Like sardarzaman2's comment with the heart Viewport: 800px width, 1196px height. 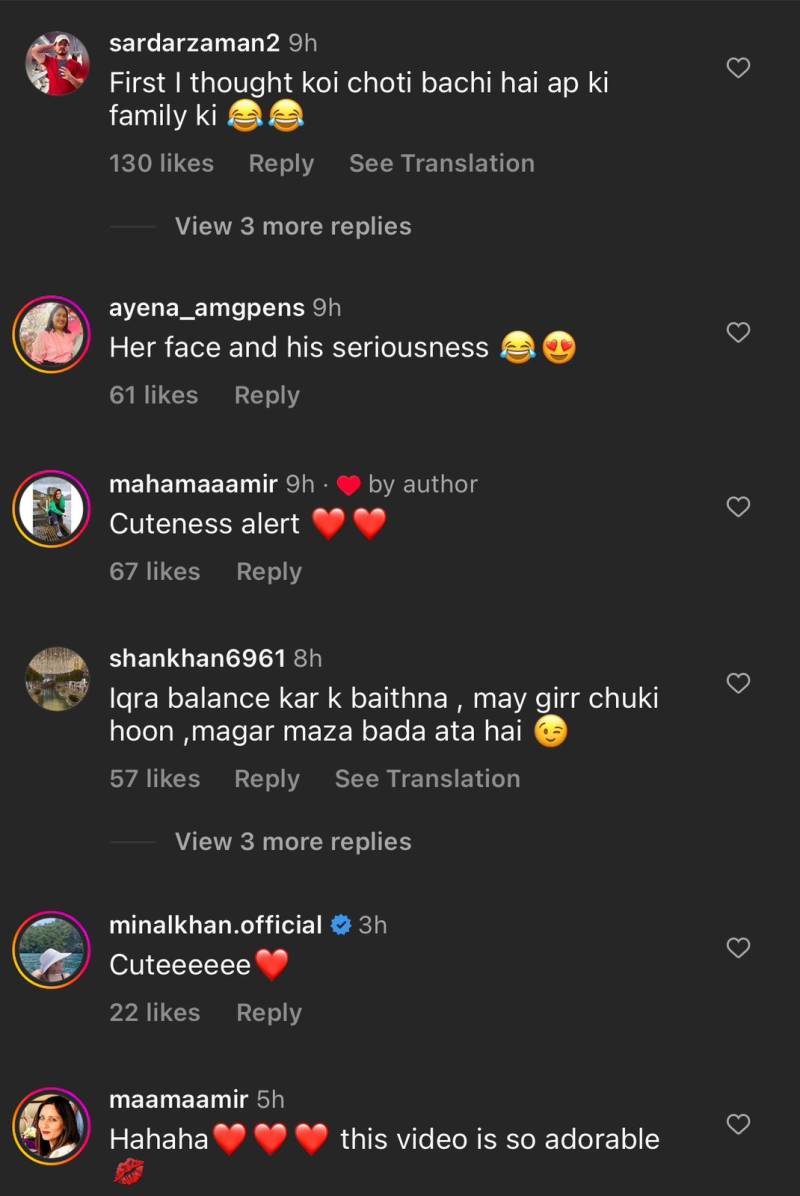pos(738,68)
